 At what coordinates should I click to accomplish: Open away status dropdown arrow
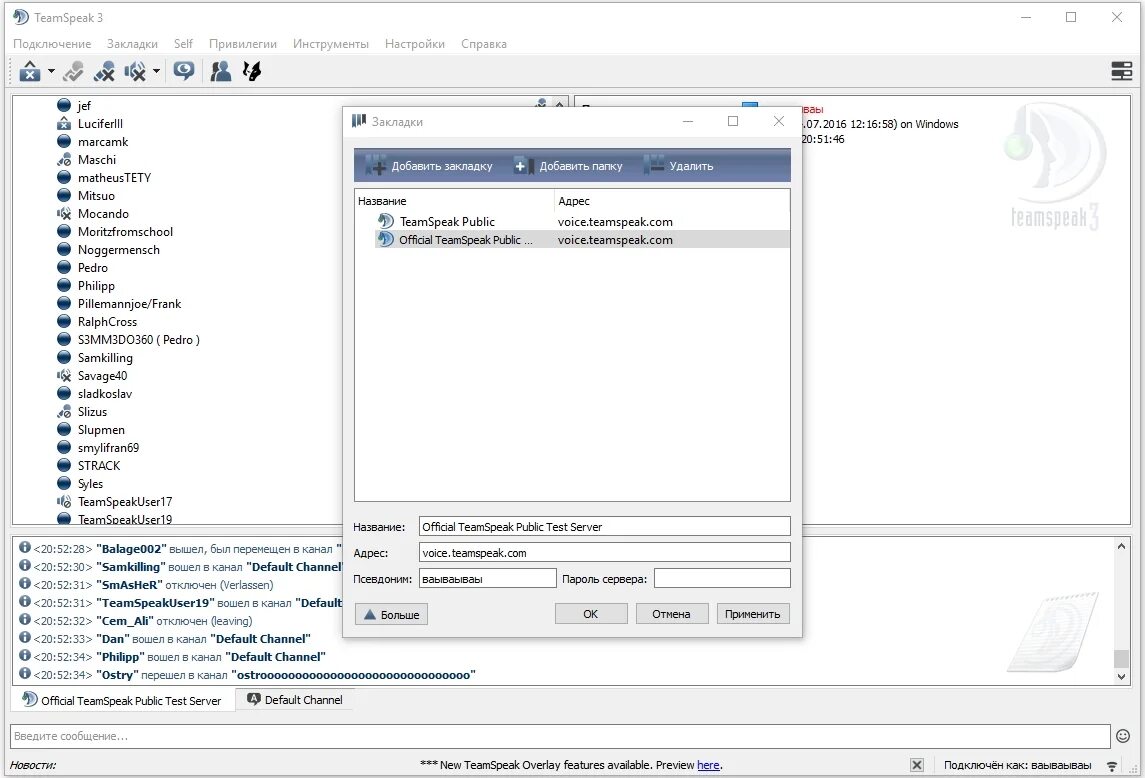(51, 71)
